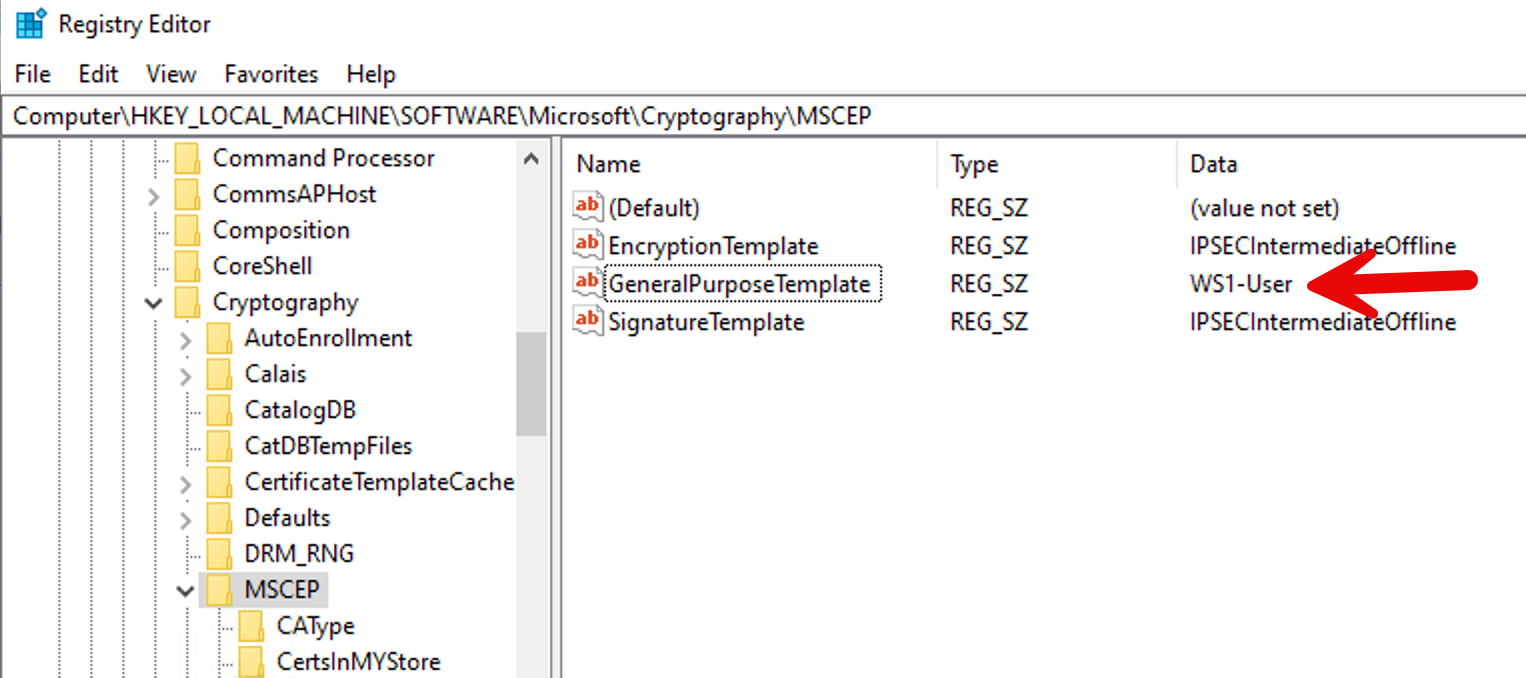The image size is (1526, 678).
Task: Click the tree scrollbar up arrow
Action: click(531, 159)
